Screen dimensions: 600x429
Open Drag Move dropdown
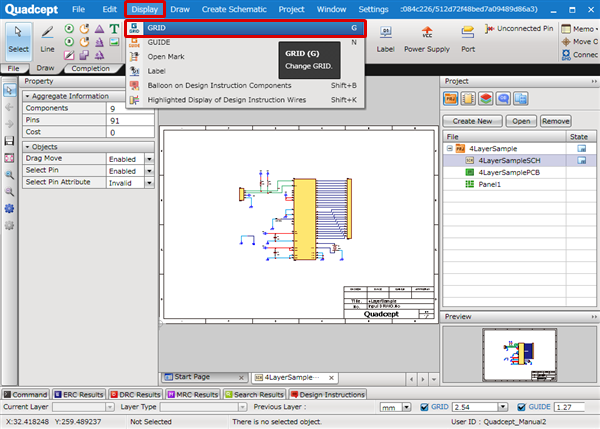click(149, 159)
